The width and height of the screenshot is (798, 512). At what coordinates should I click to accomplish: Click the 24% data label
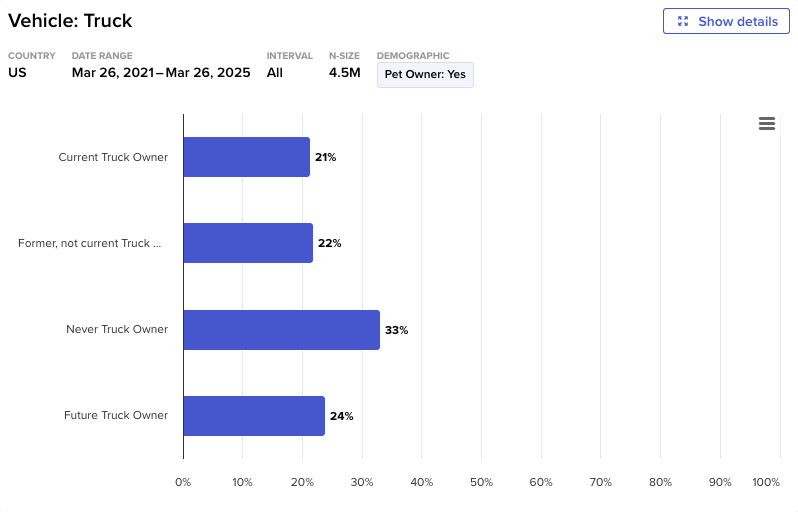pyautogui.click(x=341, y=416)
